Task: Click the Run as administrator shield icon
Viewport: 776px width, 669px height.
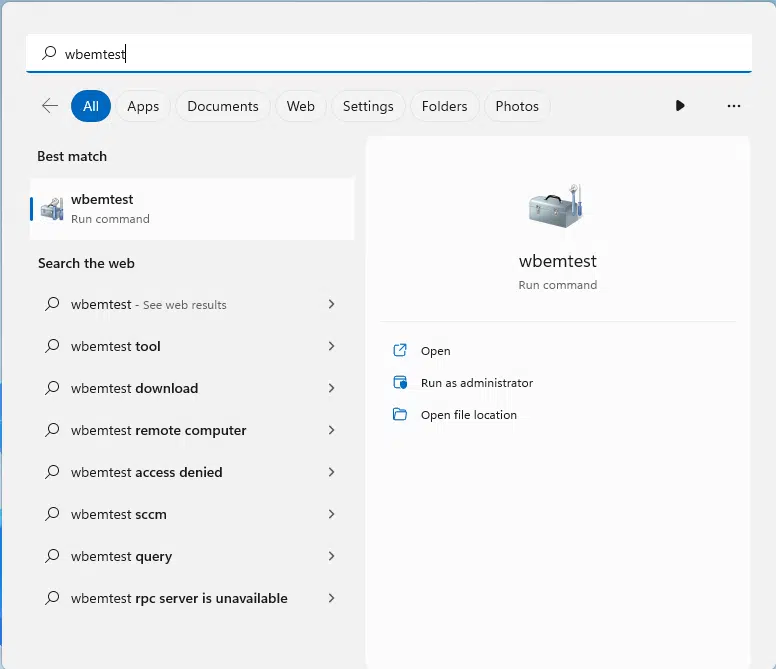Action: (400, 383)
